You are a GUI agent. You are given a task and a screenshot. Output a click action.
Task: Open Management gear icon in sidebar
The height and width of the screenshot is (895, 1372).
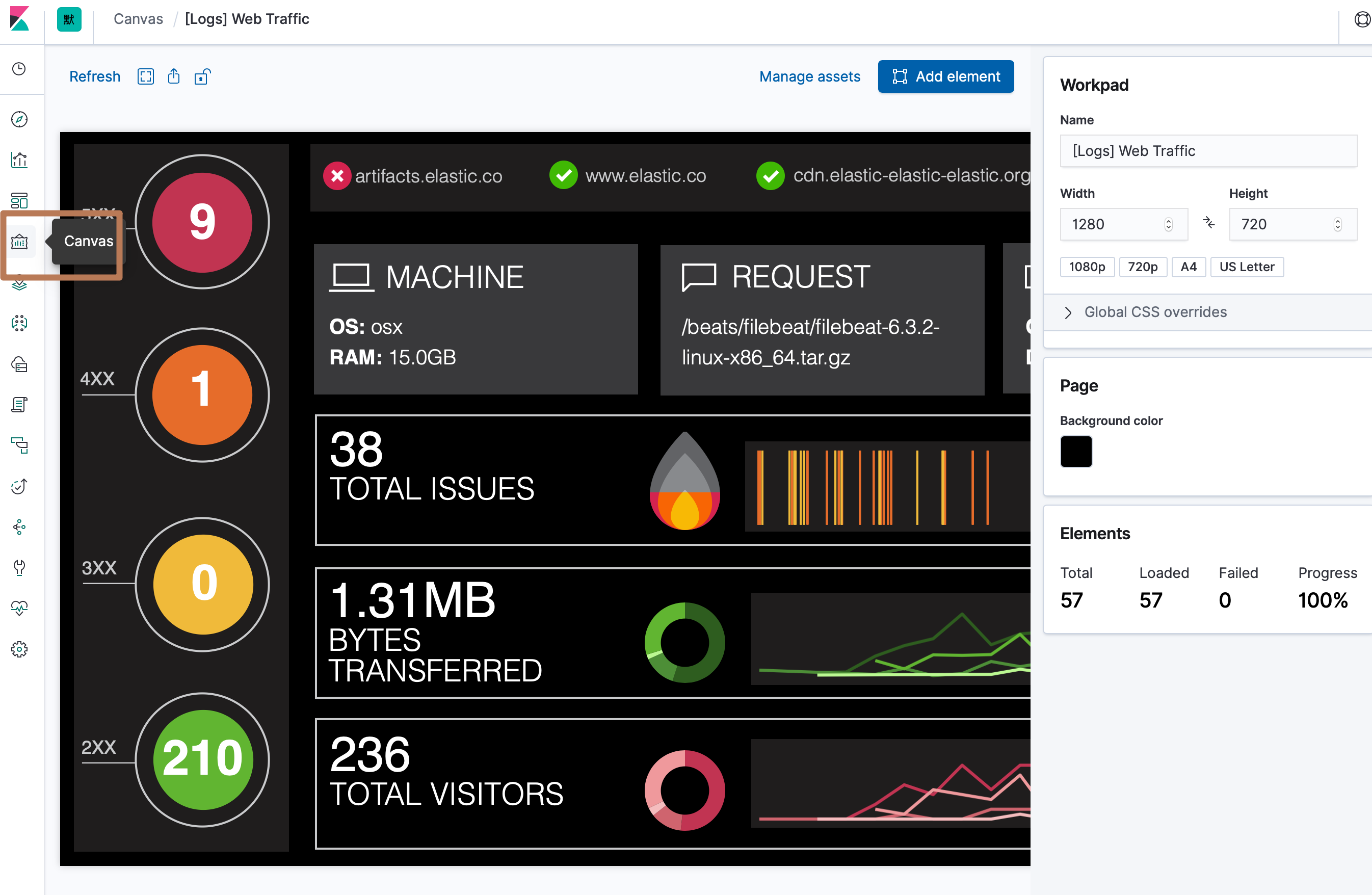pyautogui.click(x=19, y=649)
